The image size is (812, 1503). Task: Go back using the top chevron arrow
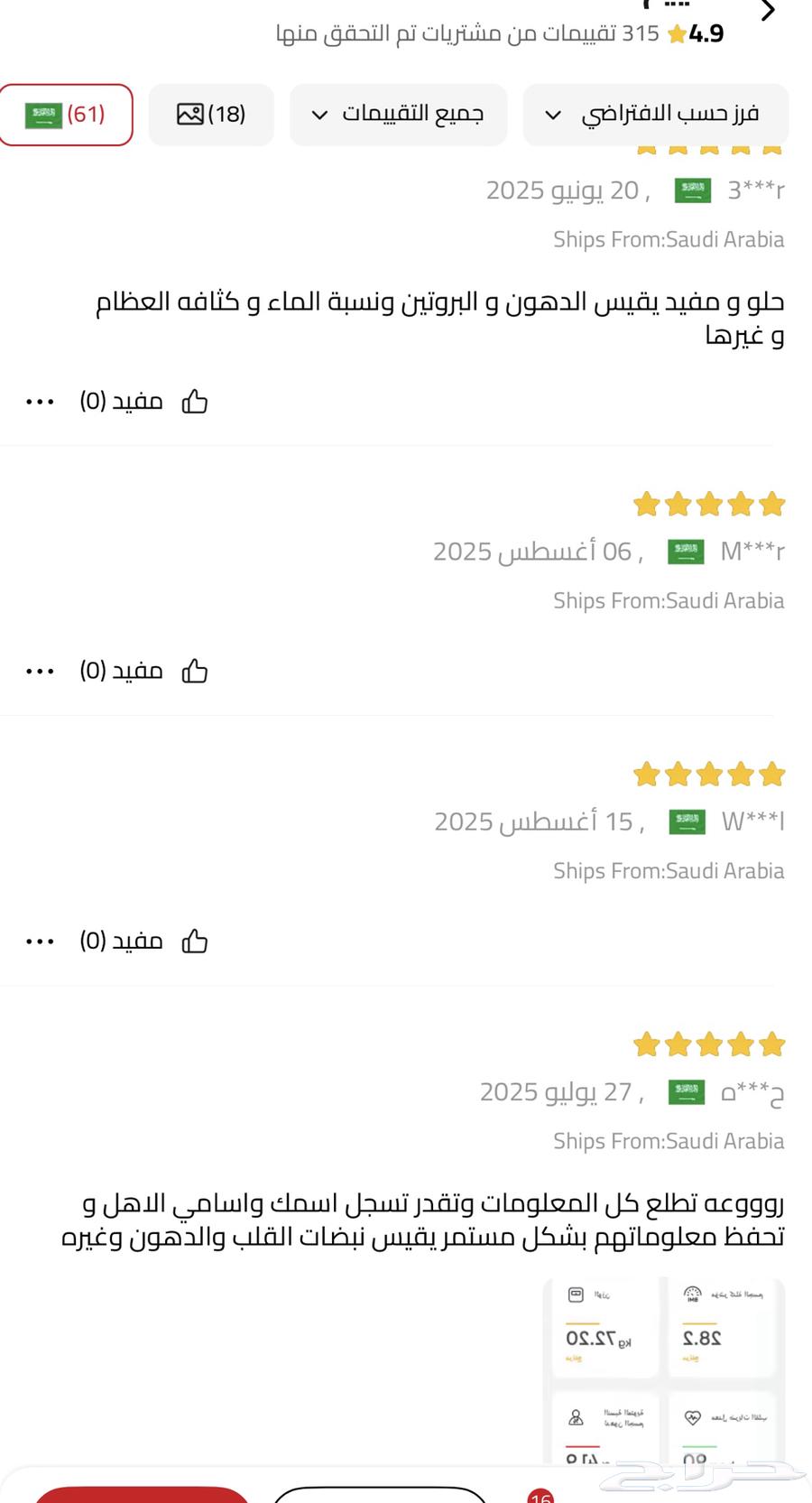tap(768, 11)
